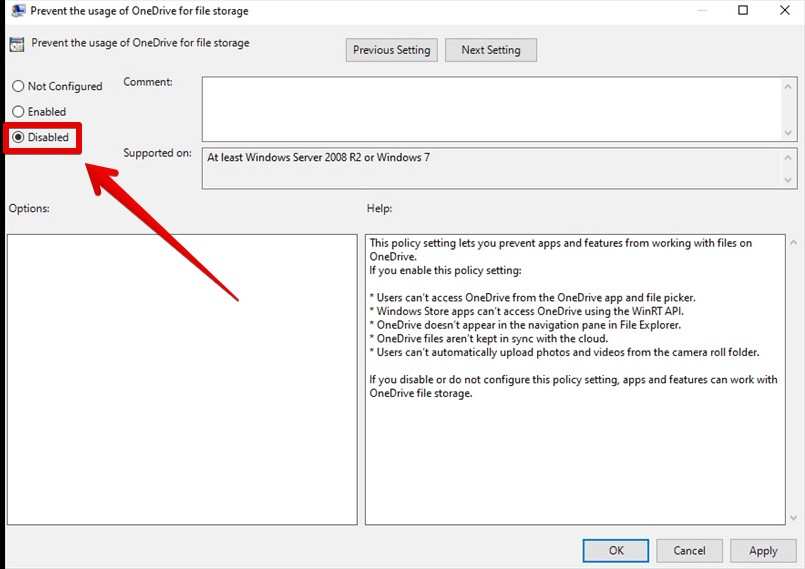Click the policy setting icon beside the heading
Image resolution: width=805 pixels, height=569 pixels.
[x=17, y=44]
